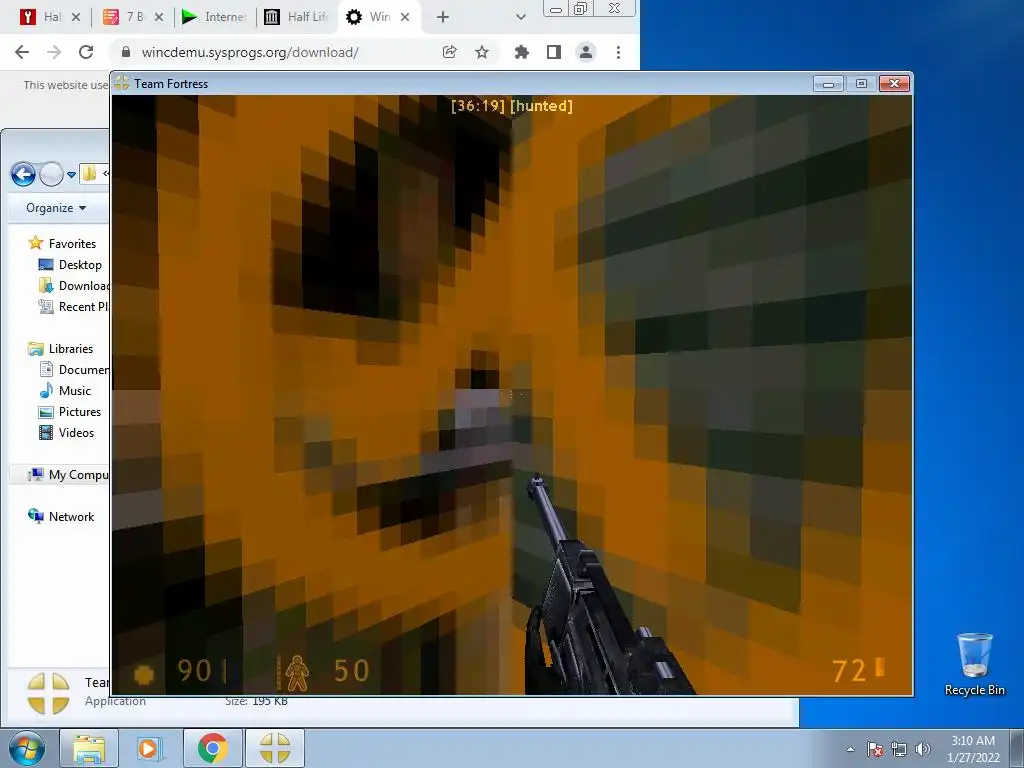Click the taskbar clock showing 3:10 AM
1024x768 pixels.
973,748
